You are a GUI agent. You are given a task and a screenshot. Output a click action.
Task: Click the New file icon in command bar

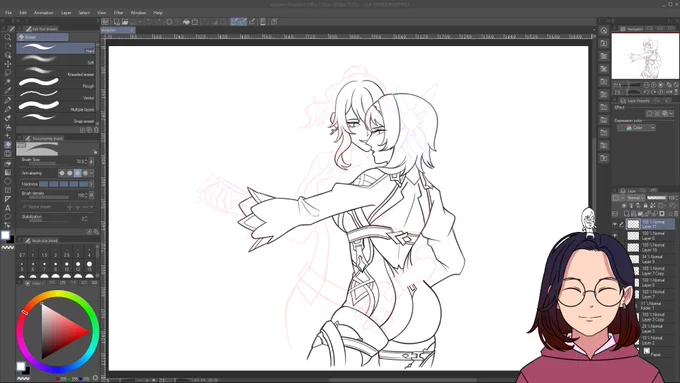(x=117, y=22)
